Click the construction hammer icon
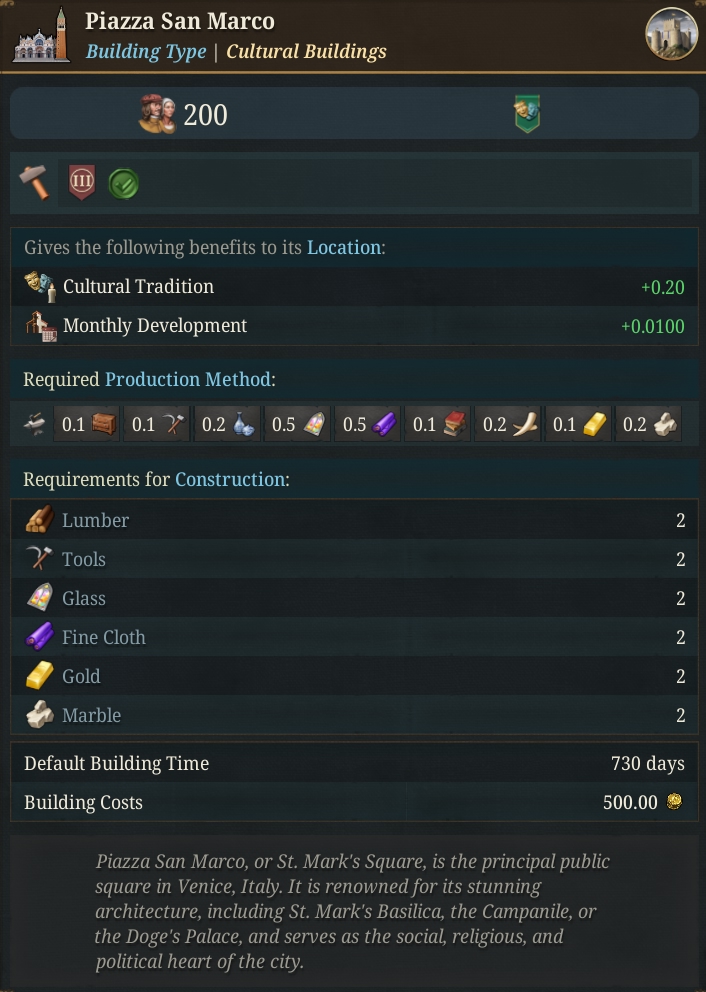This screenshot has width=706, height=992. click(34, 183)
